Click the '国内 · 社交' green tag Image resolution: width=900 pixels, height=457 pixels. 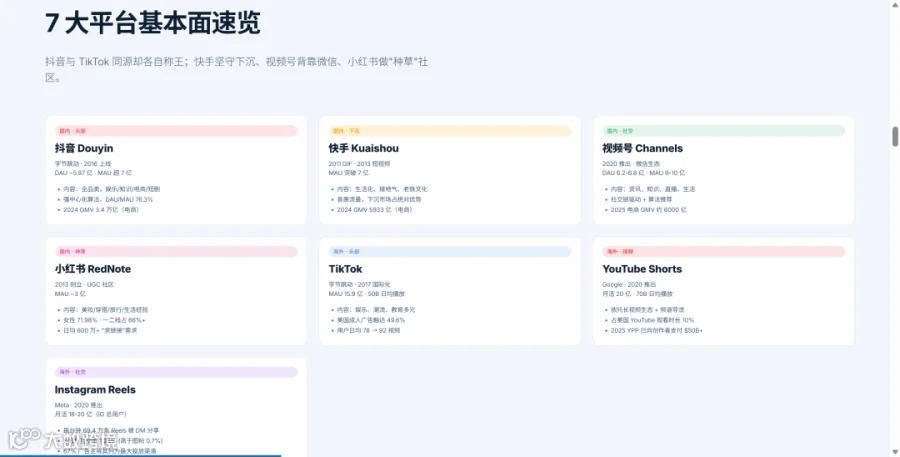(x=723, y=131)
